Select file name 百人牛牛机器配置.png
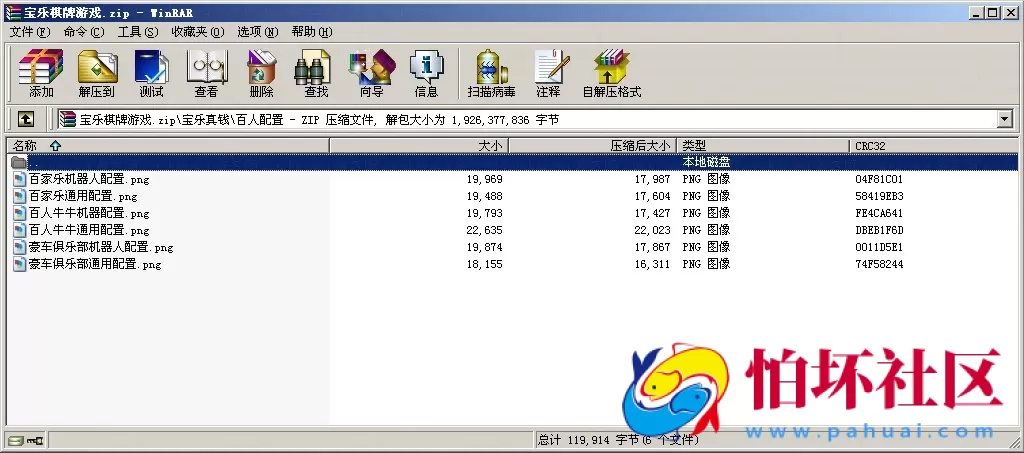The image size is (1024, 453). click(x=89, y=213)
